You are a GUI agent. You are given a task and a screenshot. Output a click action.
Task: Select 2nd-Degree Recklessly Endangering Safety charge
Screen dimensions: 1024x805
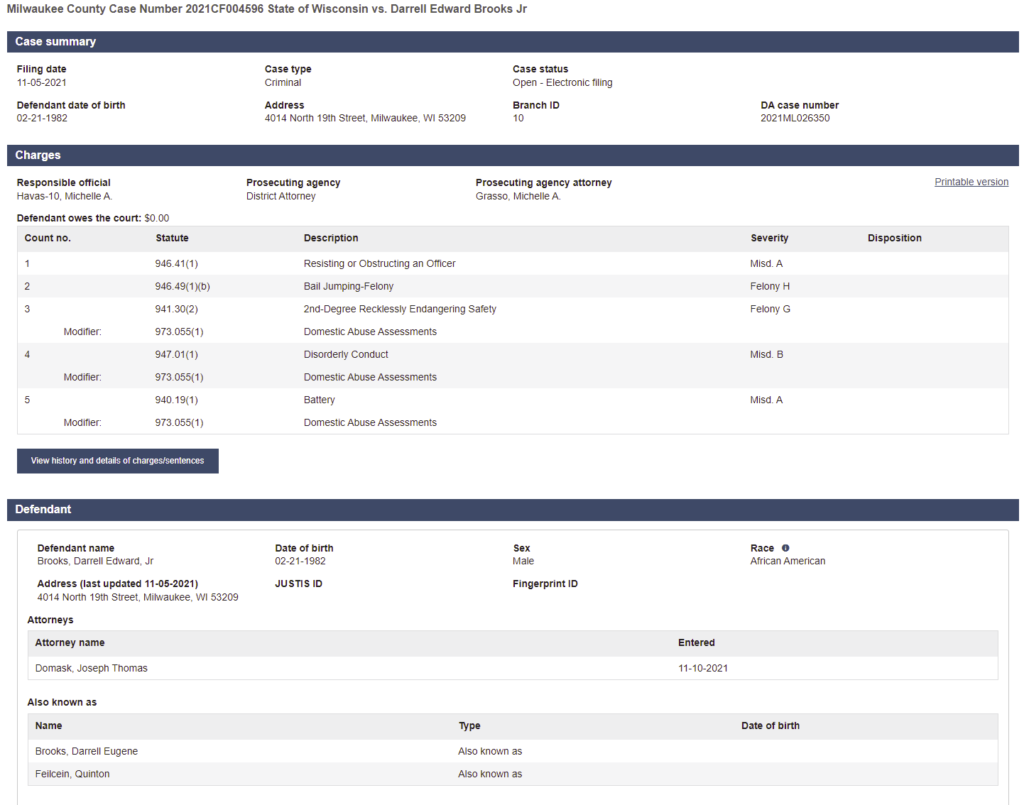[400, 309]
